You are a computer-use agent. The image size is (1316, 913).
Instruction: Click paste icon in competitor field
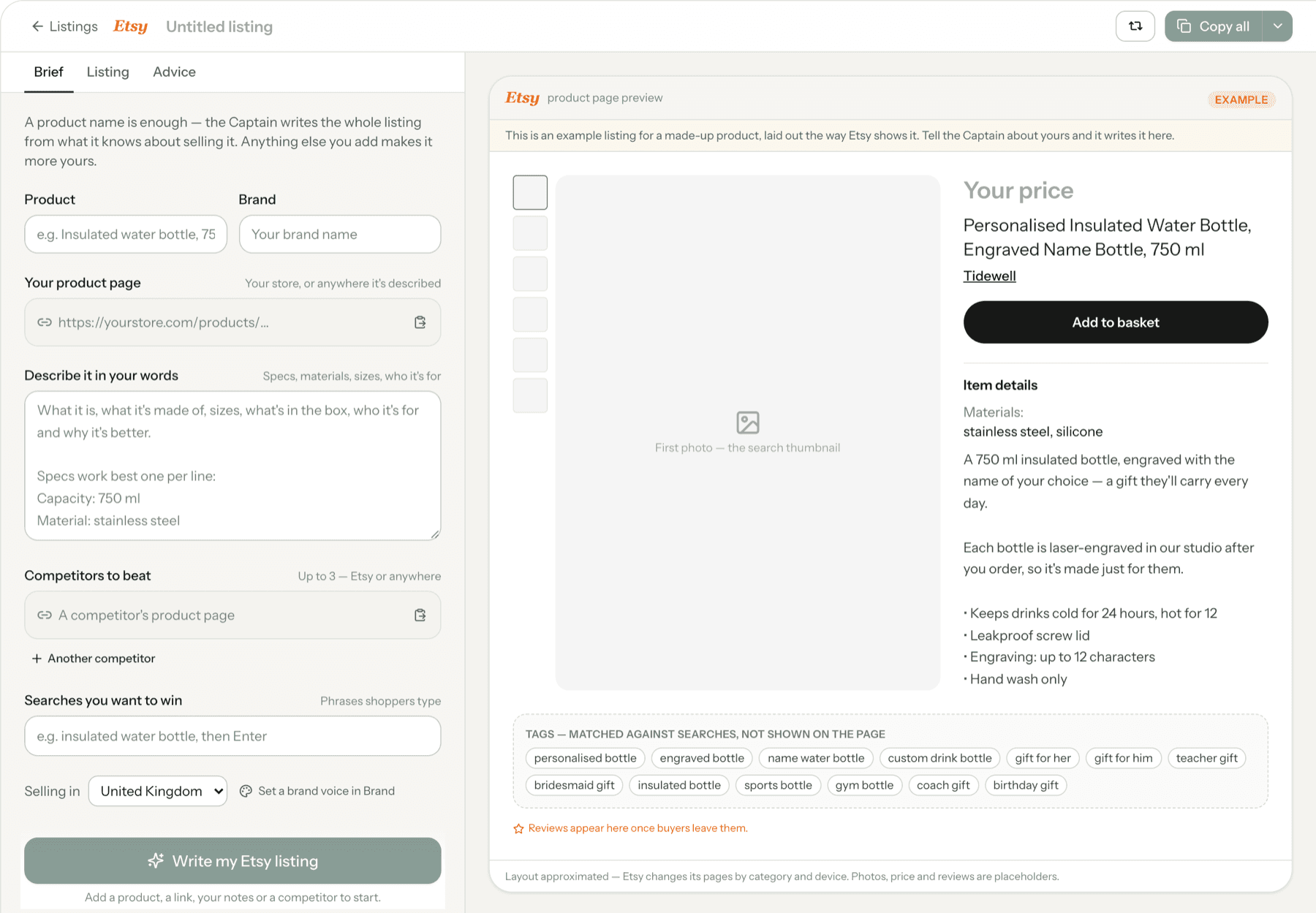coord(420,615)
